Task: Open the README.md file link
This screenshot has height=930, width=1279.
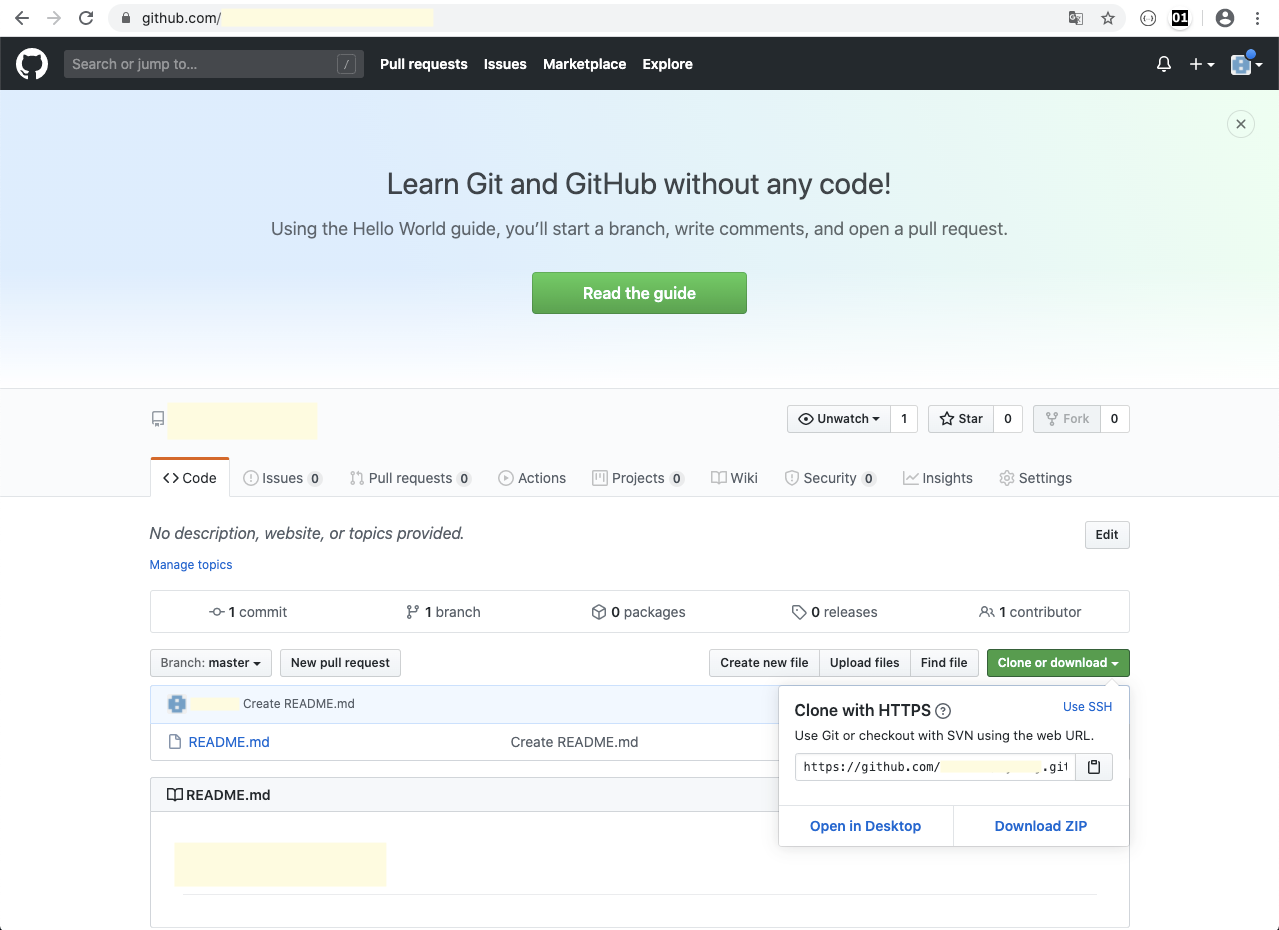Action: pos(229,742)
